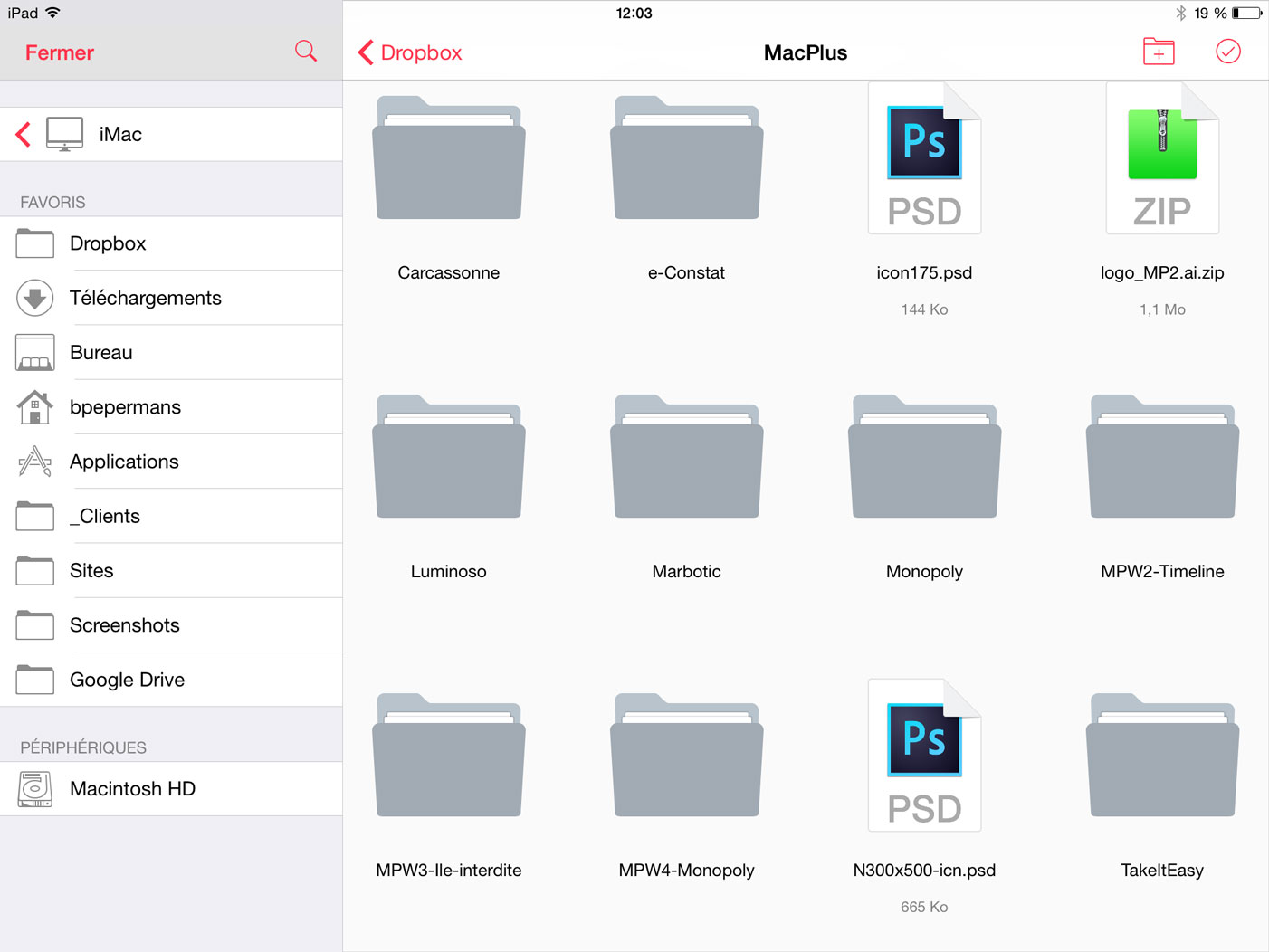Click the Macintosh HD drive icon
The width and height of the screenshot is (1269, 952).
click(x=34, y=789)
